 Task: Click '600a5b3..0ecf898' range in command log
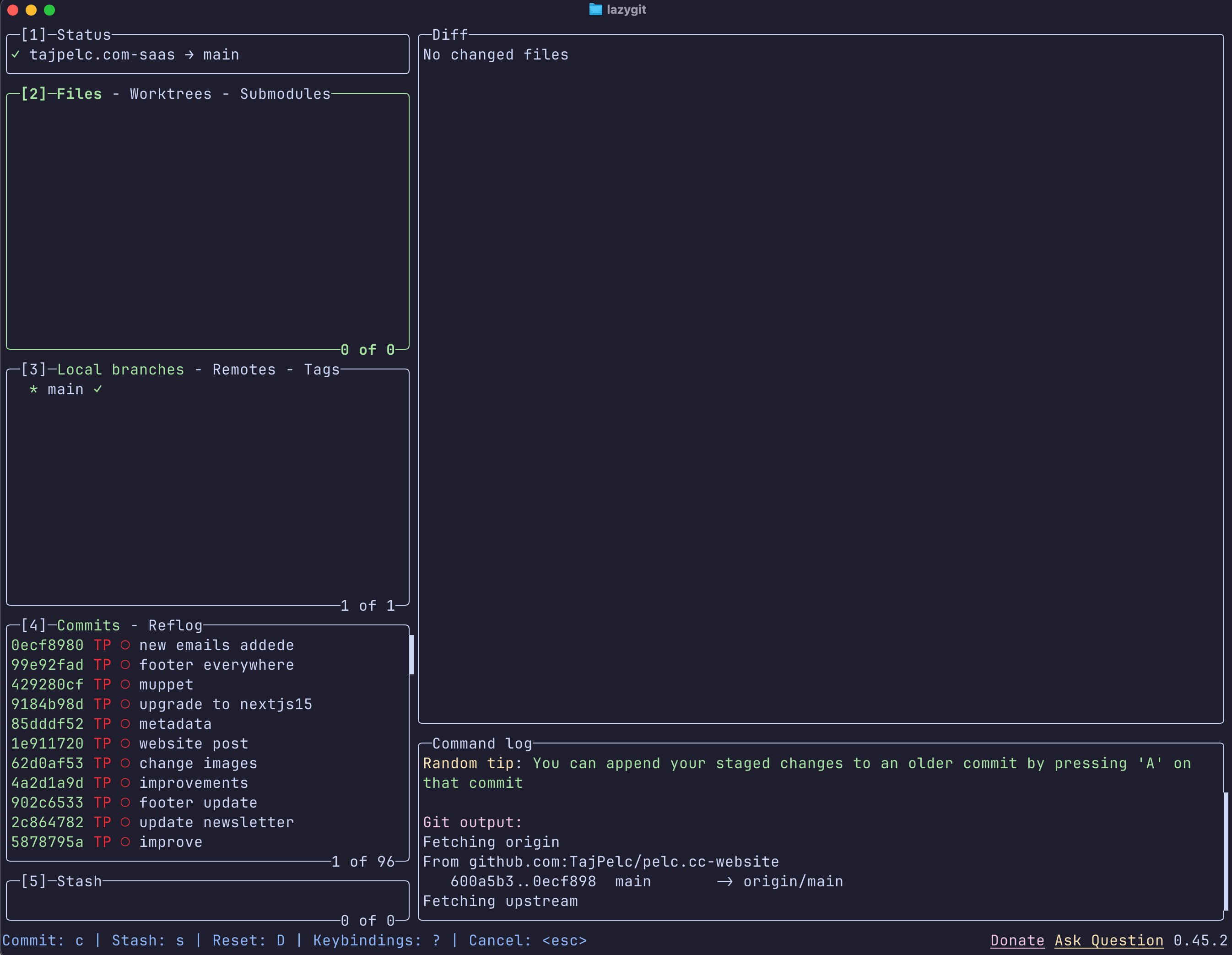(523, 882)
